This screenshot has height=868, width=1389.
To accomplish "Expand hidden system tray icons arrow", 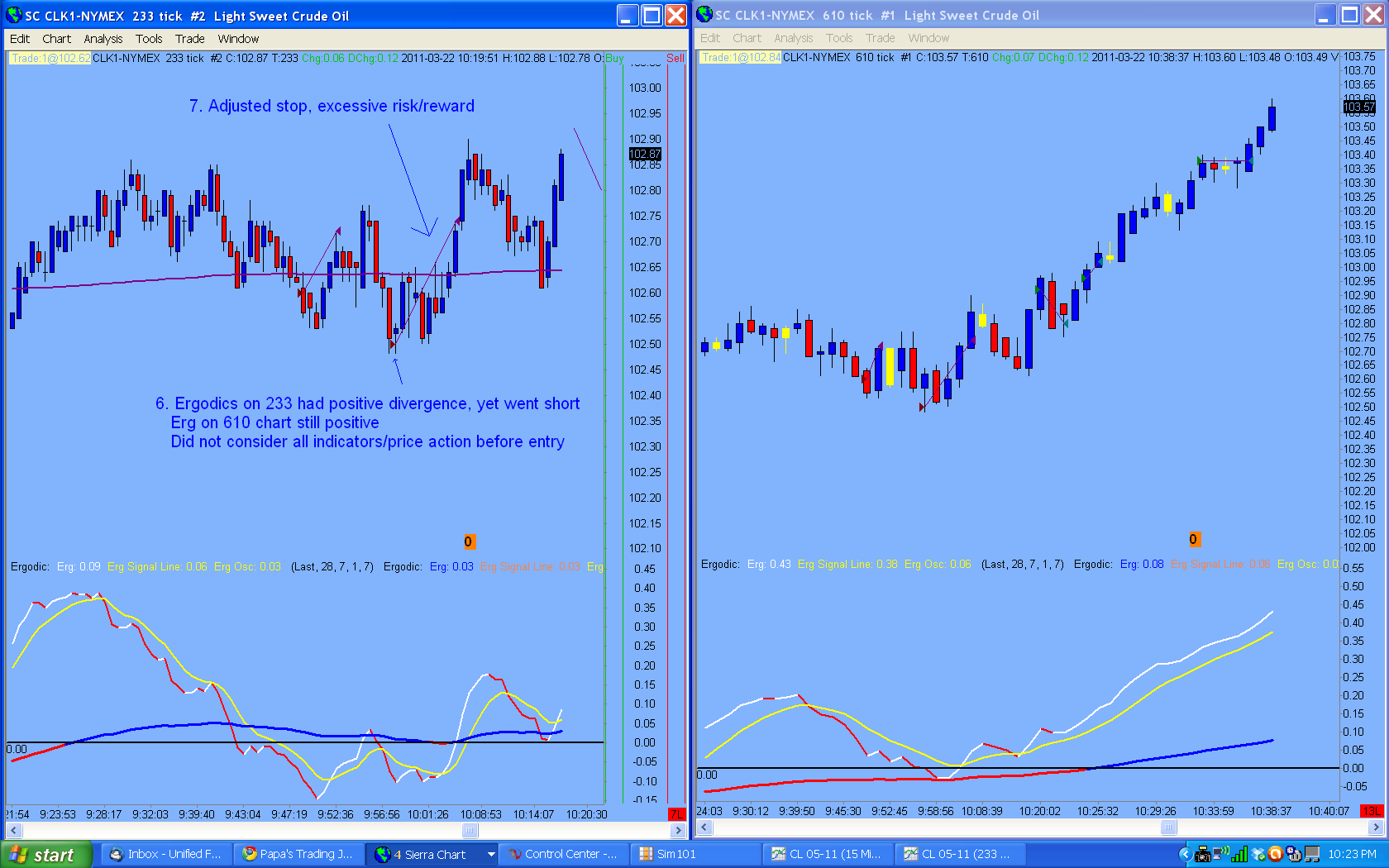I will point(1185,854).
